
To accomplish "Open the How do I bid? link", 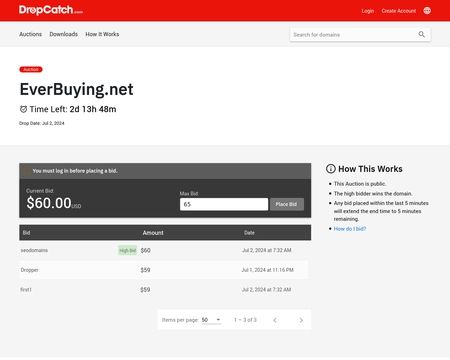I will click(x=350, y=229).
